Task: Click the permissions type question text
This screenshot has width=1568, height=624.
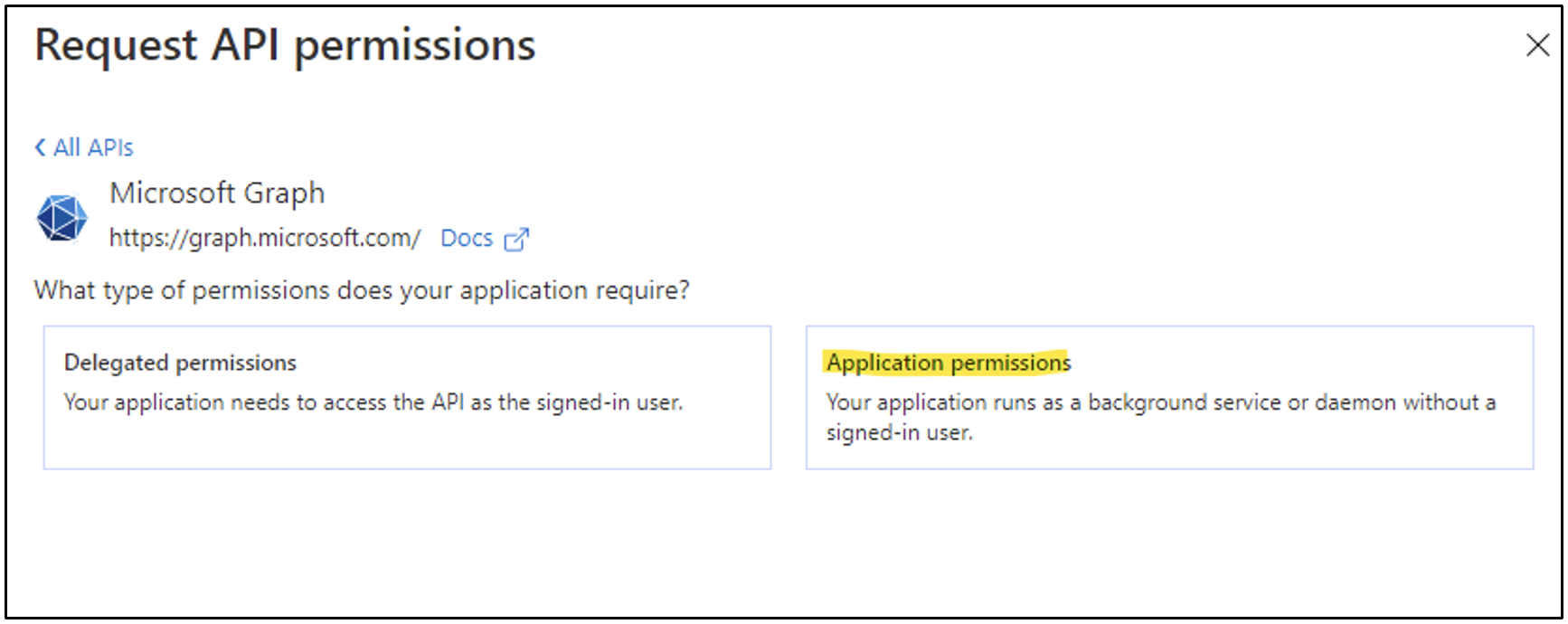Action: pos(362,290)
